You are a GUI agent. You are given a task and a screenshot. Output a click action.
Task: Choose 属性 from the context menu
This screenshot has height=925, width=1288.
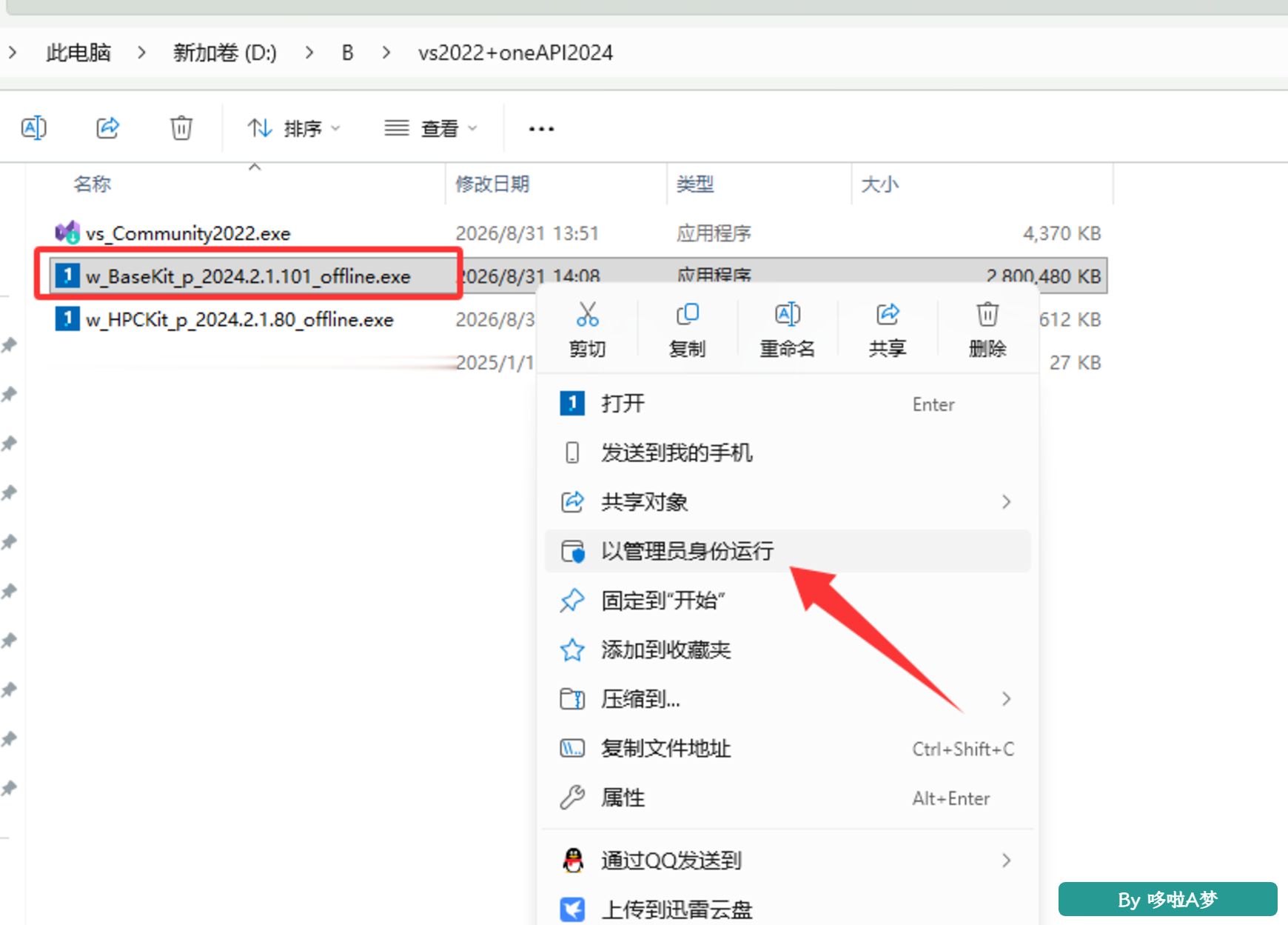coord(788,798)
